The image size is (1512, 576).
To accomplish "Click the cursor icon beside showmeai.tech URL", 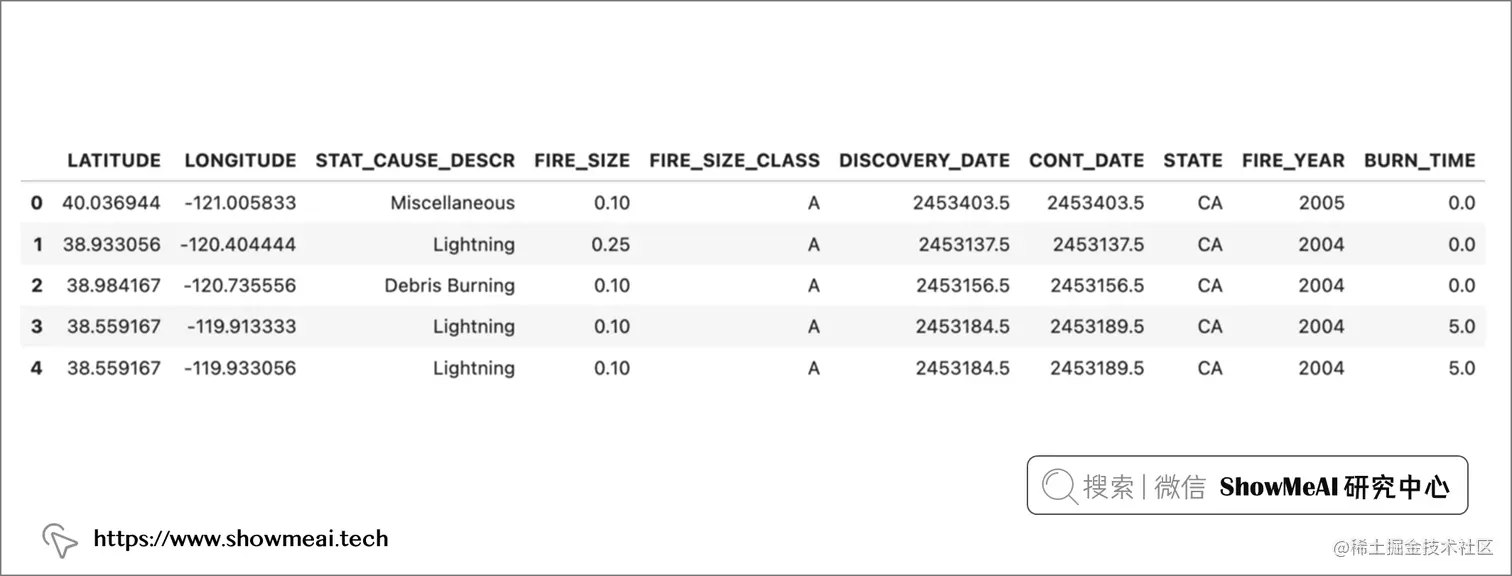I will (60, 540).
